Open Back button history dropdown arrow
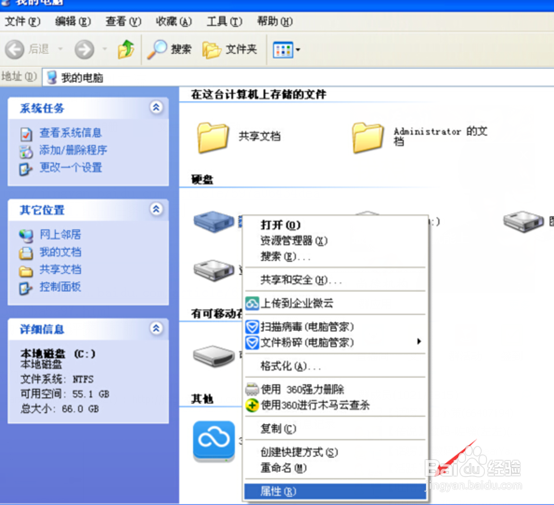Viewport: 554px width, 505px height. (x=60, y=49)
